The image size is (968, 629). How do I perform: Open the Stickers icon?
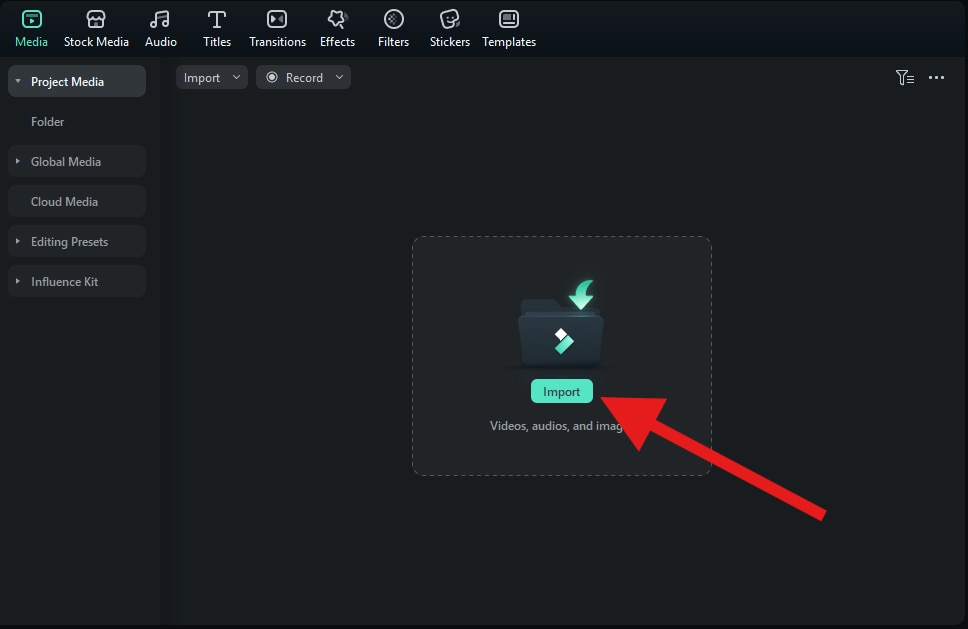[449, 18]
